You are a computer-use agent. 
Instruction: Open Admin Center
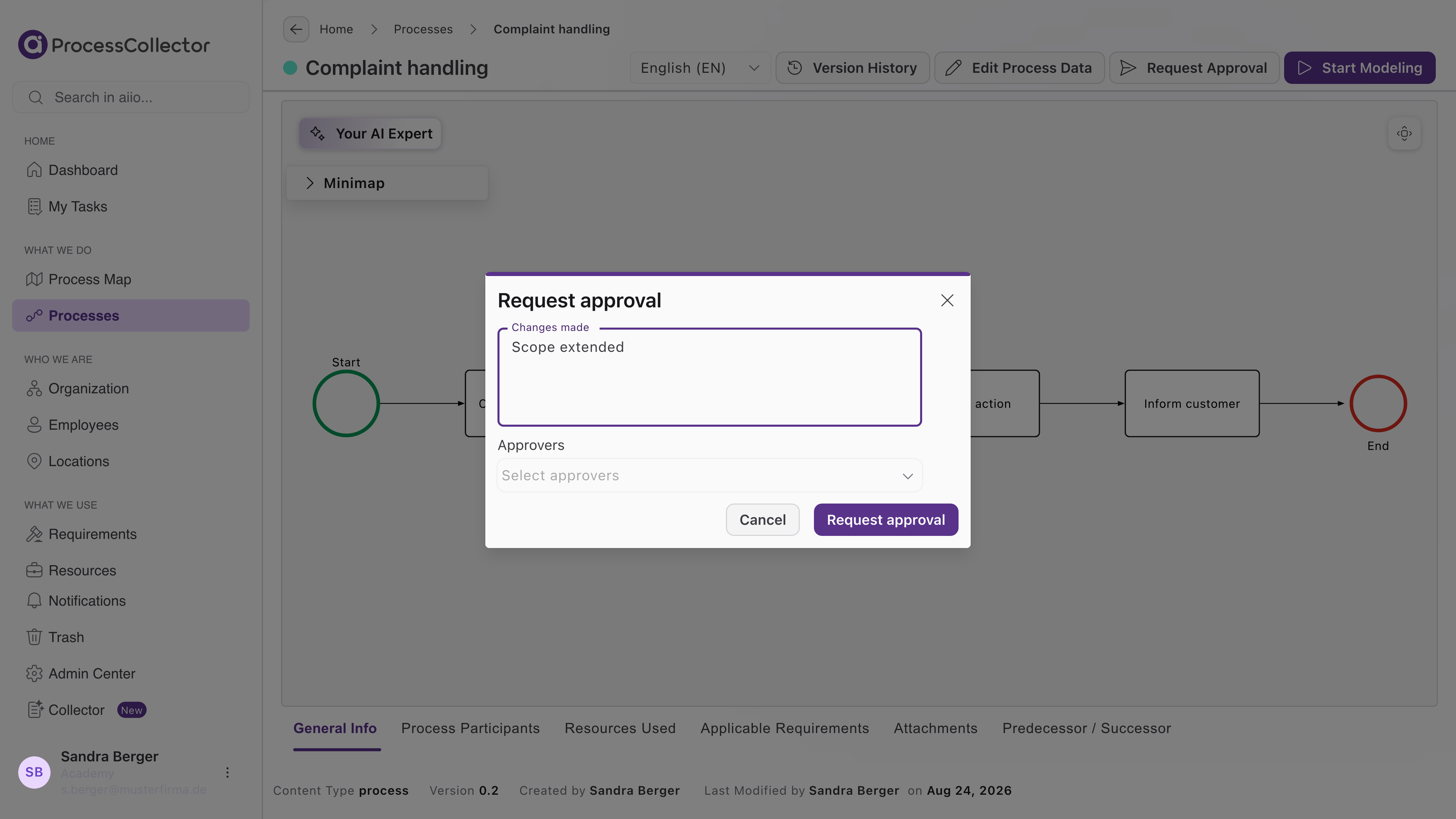click(x=130, y=674)
